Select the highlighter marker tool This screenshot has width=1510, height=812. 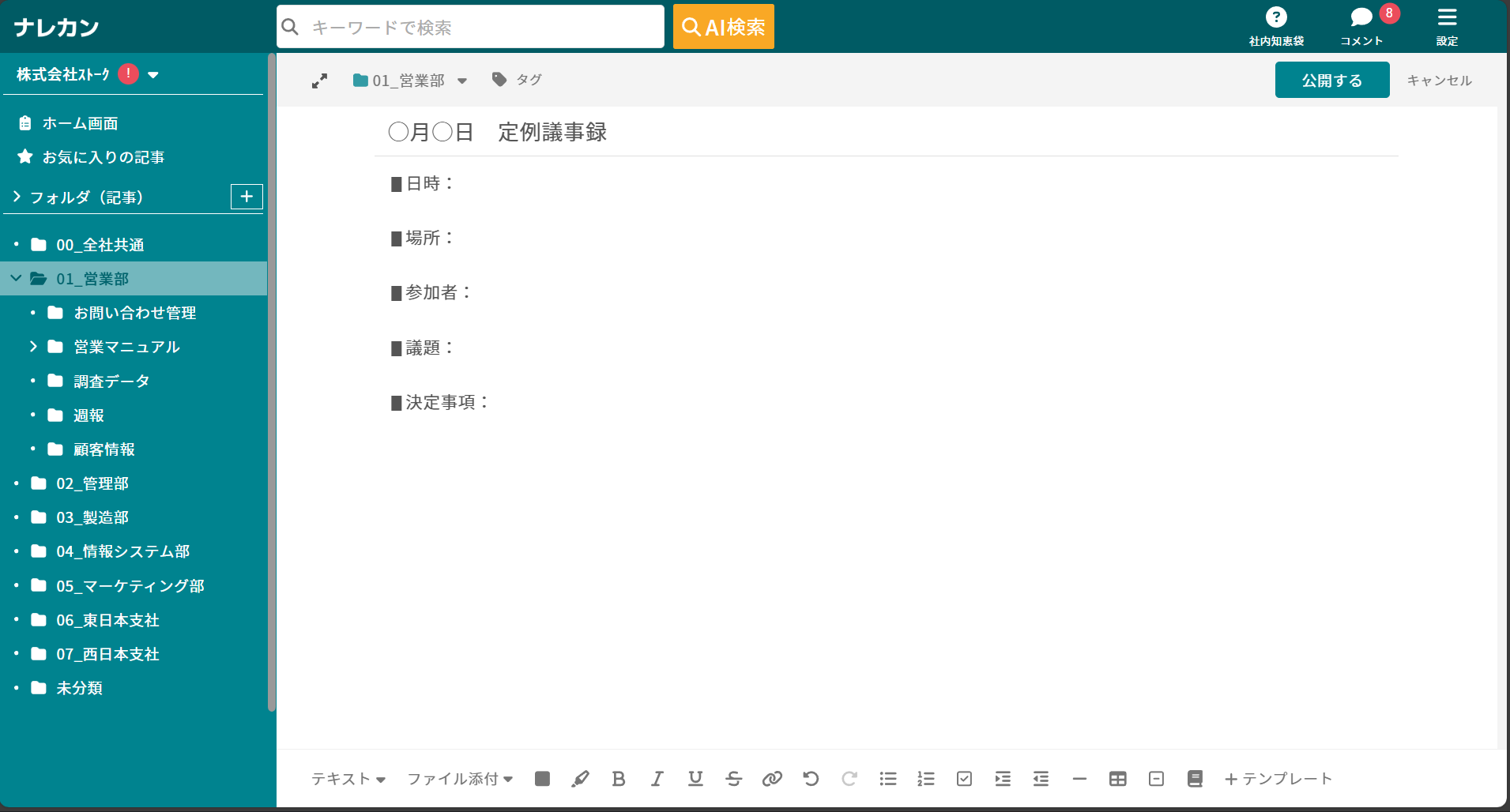coord(580,779)
